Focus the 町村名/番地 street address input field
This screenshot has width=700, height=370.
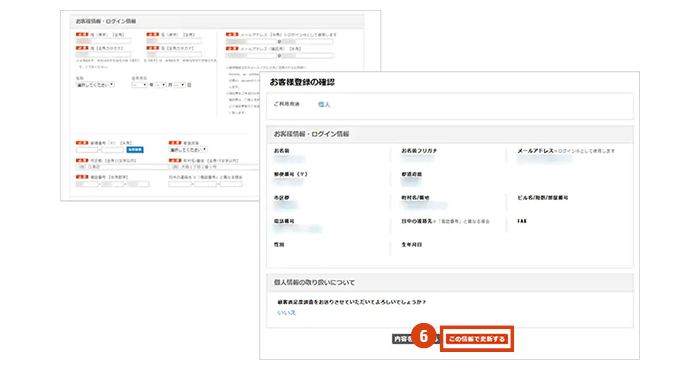click(213, 167)
